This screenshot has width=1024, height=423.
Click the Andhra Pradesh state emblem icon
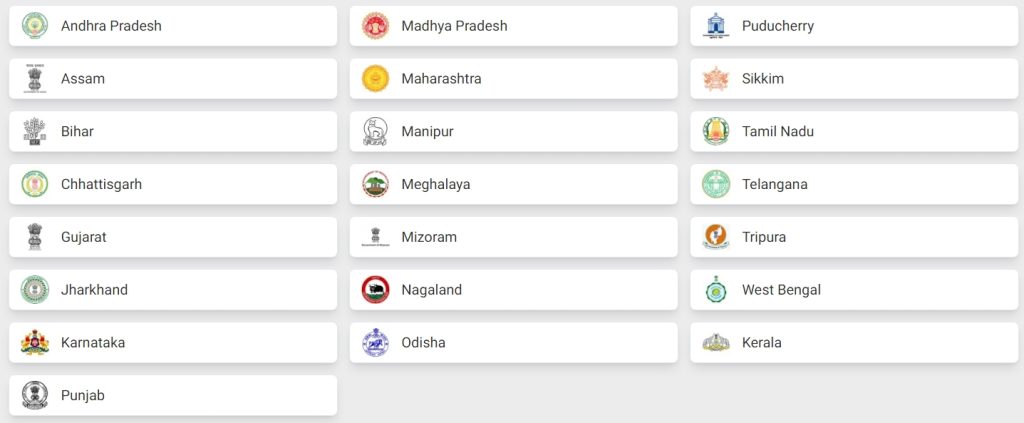[35, 25]
